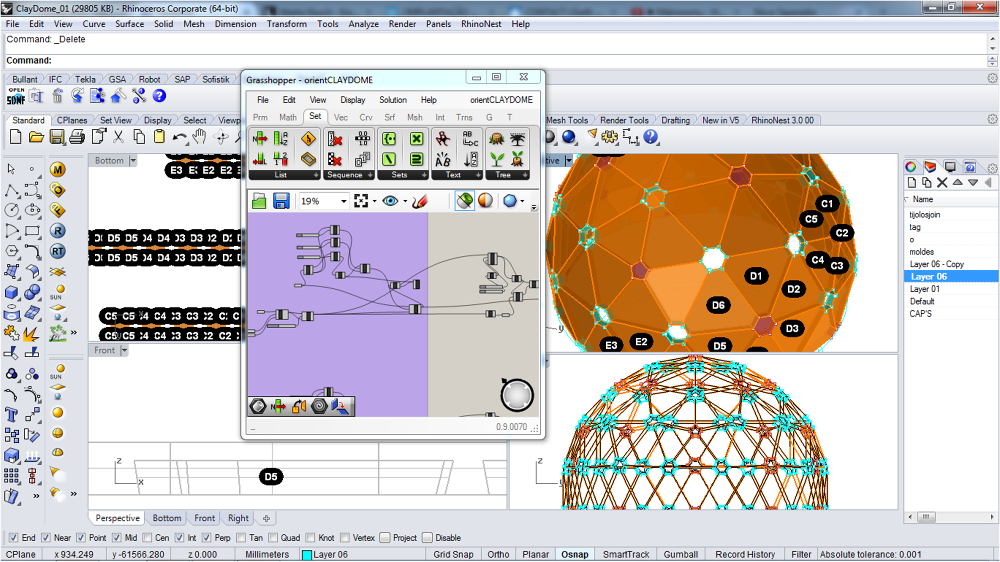Click the Print icon in Standard toolbar
Image resolution: width=1000 pixels, height=562 pixels.
coord(77,137)
